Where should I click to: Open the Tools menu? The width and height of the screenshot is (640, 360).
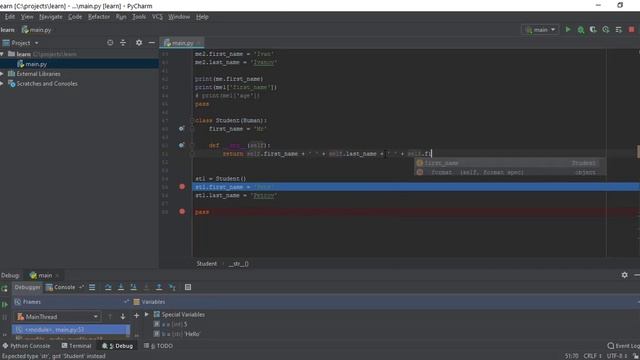[x=139, y=17]
